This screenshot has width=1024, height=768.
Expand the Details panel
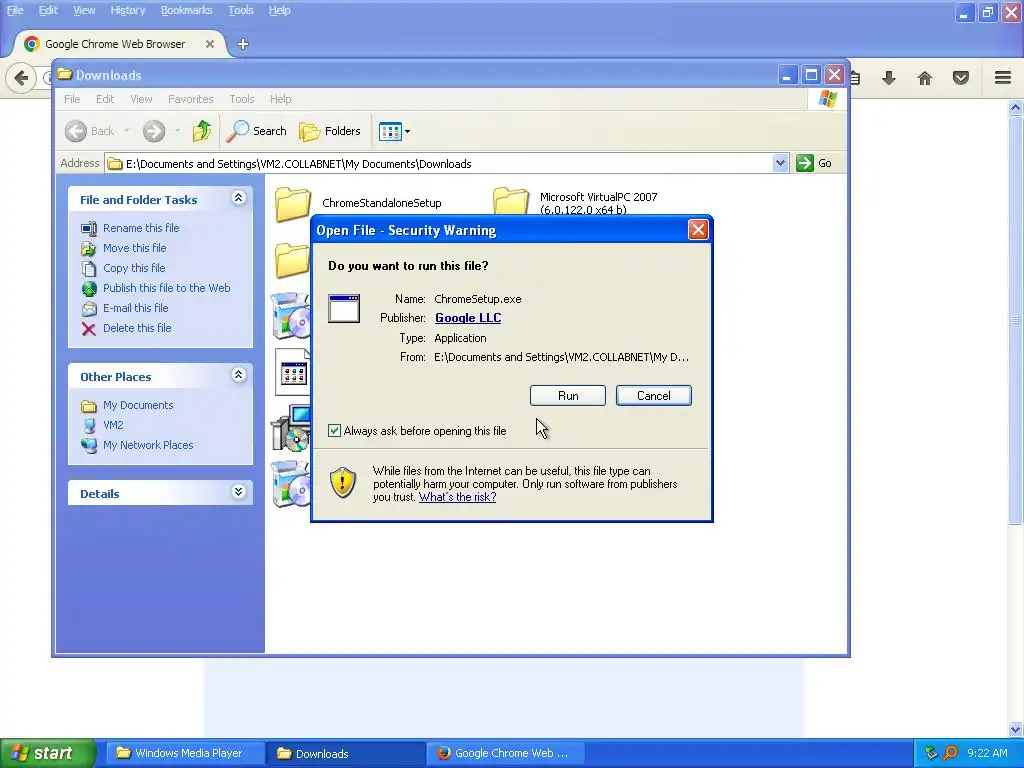[x=238, y=492]
